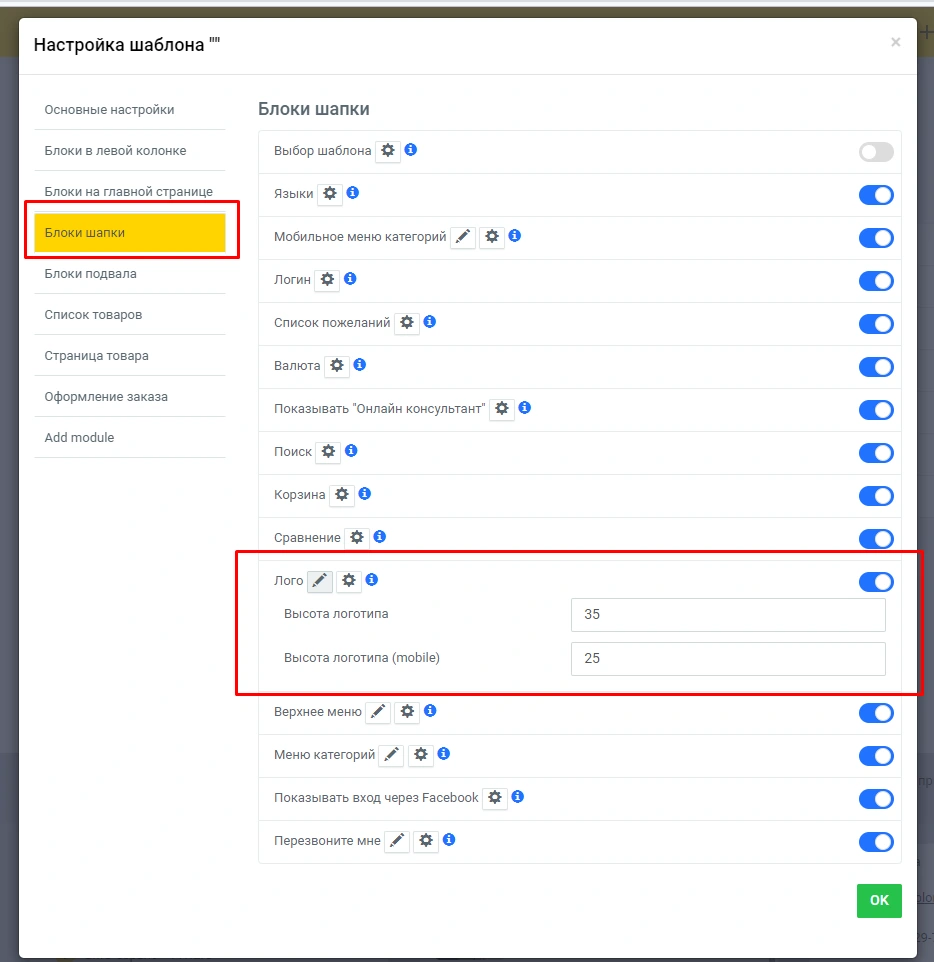This screenshot has width=934, height=962.
Task: Disable the Поиск toggle switch
Action: tap(876, 453)
